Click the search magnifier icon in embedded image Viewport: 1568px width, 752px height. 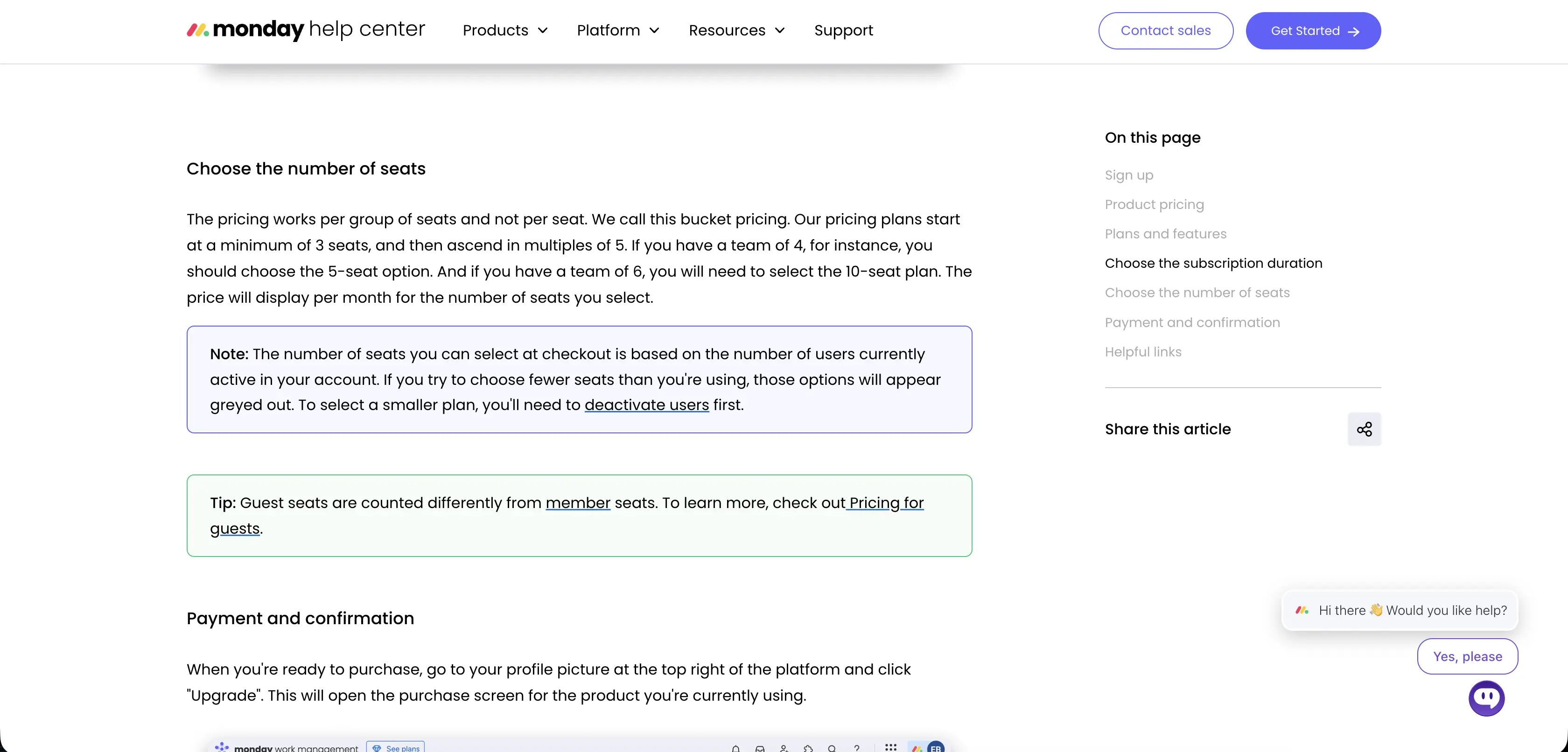pos(832,748)
